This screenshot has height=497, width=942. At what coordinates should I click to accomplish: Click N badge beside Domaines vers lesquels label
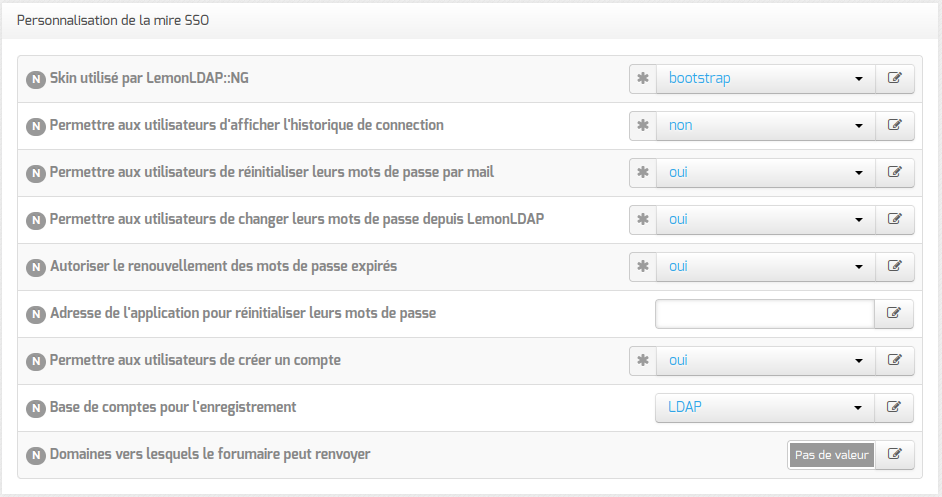click(x=36, y=455)
